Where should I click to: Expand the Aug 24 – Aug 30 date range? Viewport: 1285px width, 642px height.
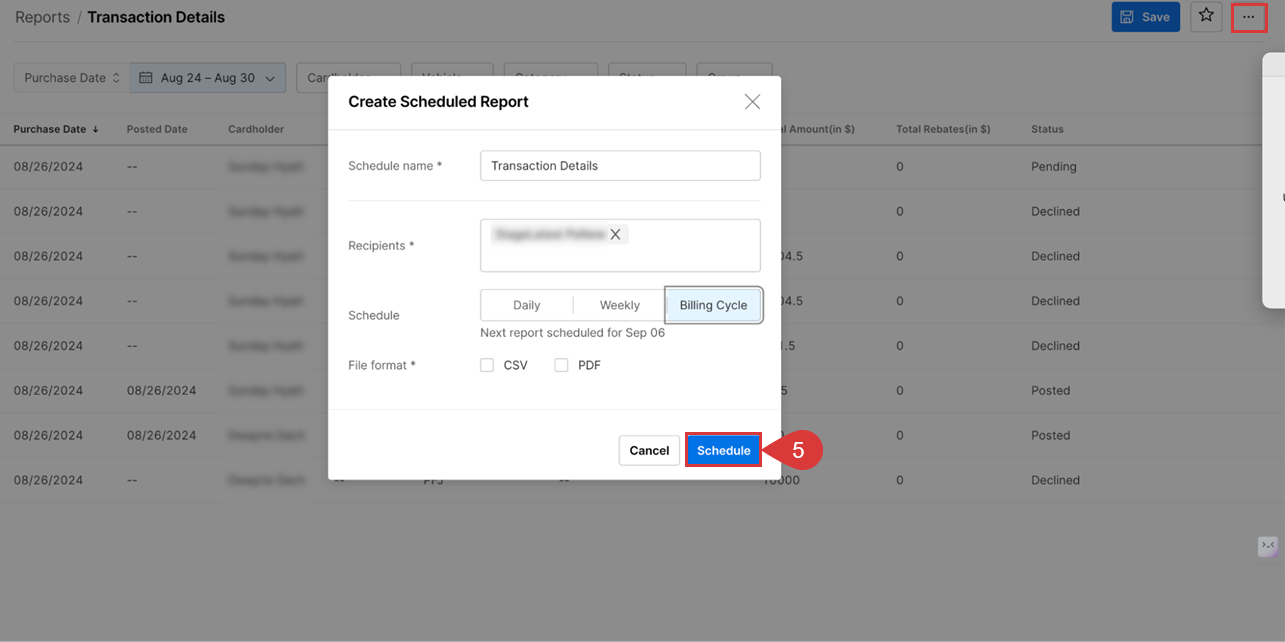click(208, 78)
